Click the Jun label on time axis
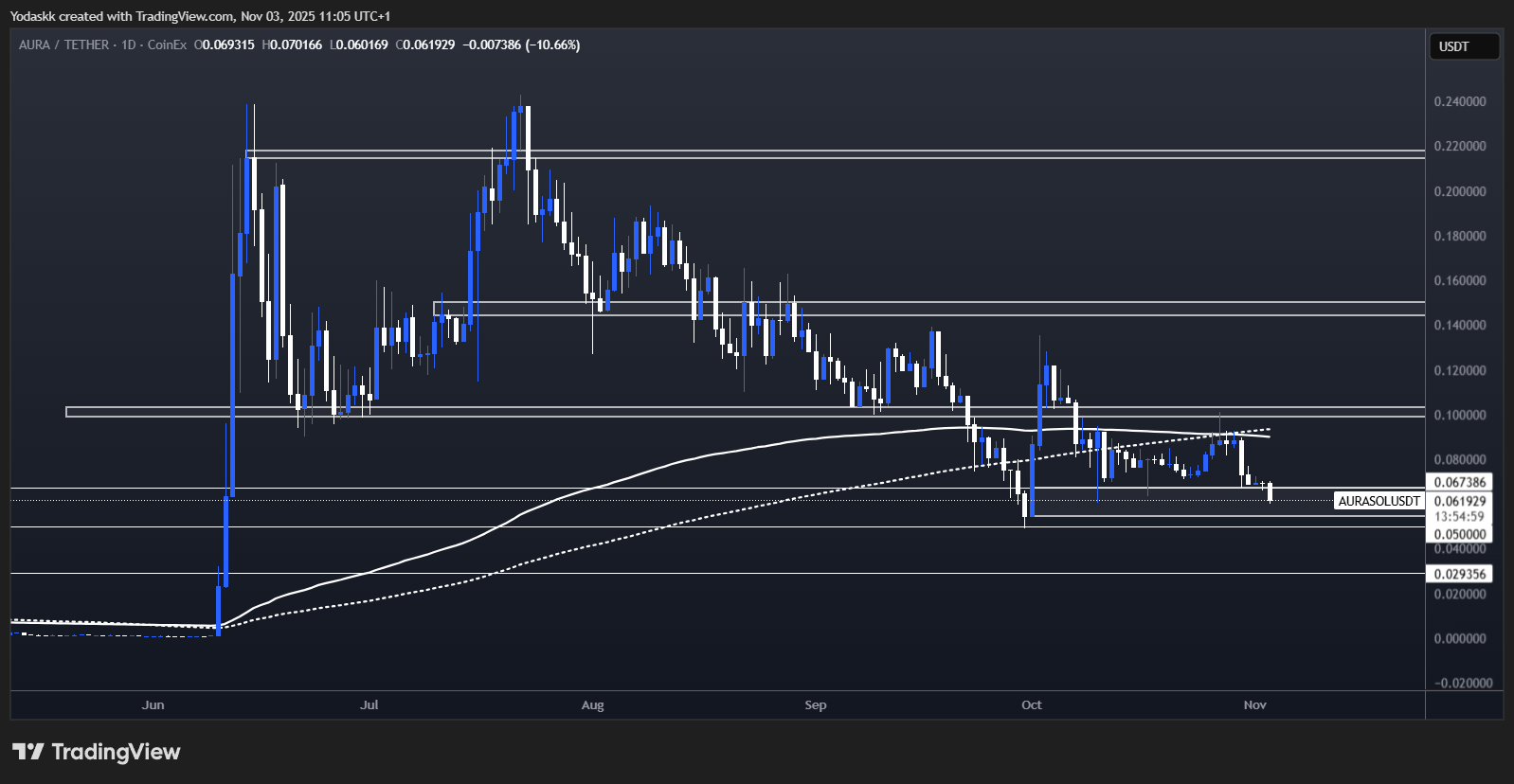Image resolution: width=1514 pixels, height=784 pixels. [x=153, y=704]
